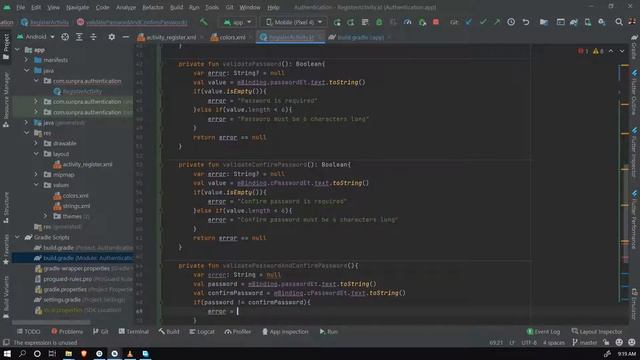Click the Debug app bug icon

[379, 22]
